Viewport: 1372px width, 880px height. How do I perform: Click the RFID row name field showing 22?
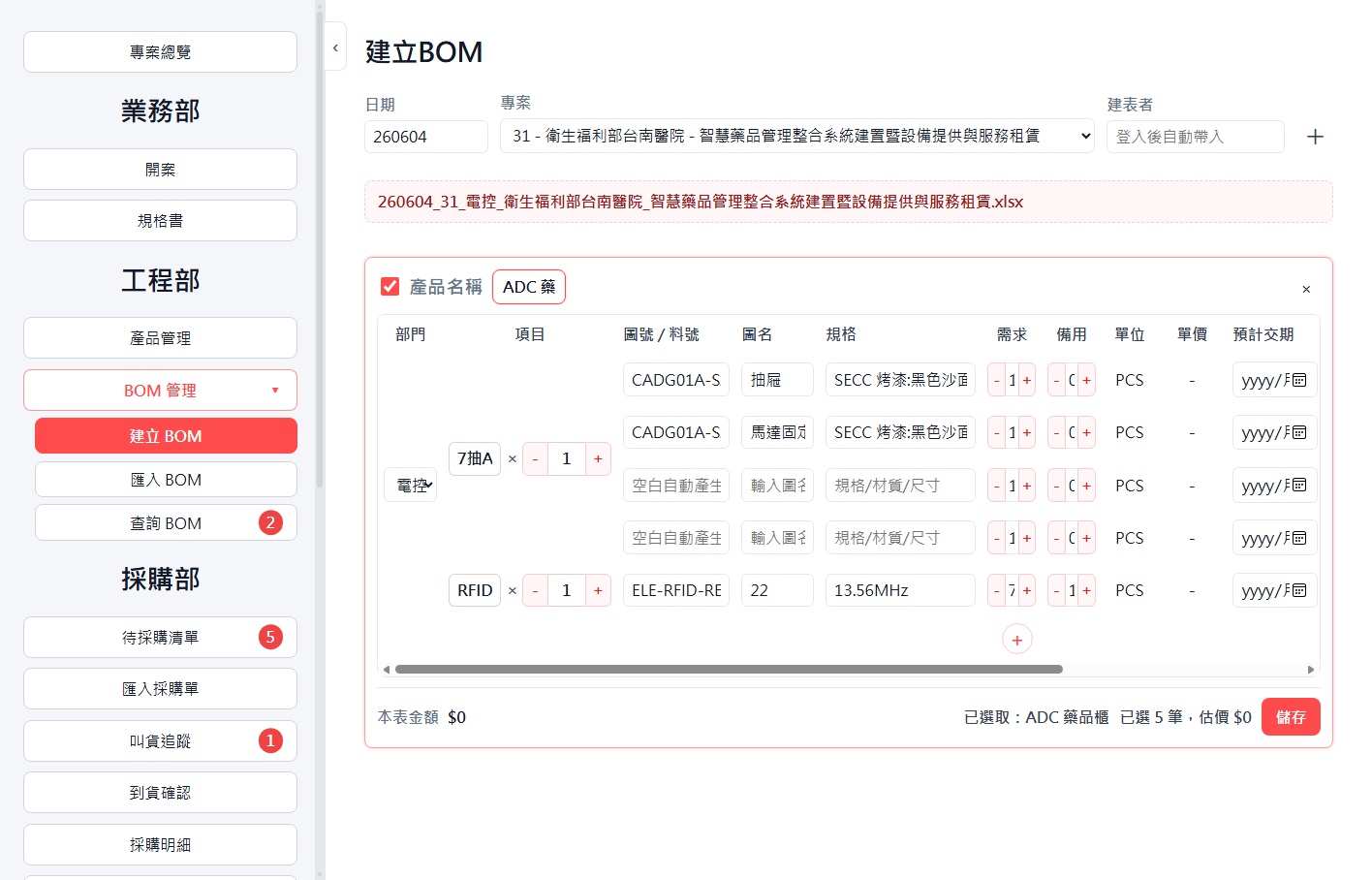pos(777,590)
